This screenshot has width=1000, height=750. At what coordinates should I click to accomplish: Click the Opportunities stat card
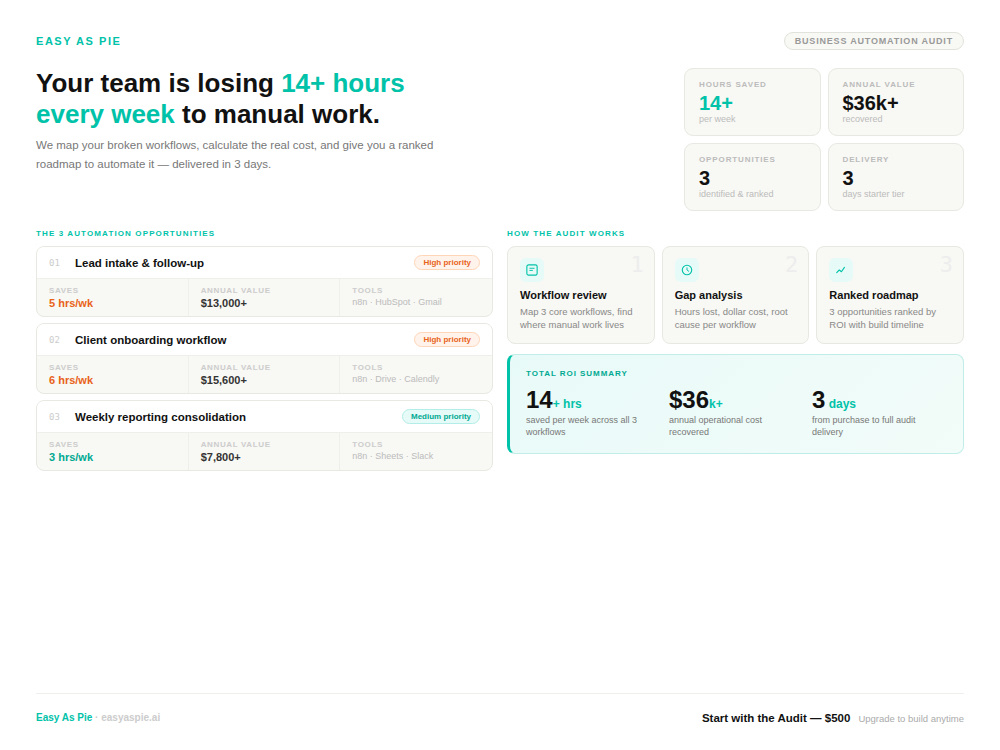[752, 177]
